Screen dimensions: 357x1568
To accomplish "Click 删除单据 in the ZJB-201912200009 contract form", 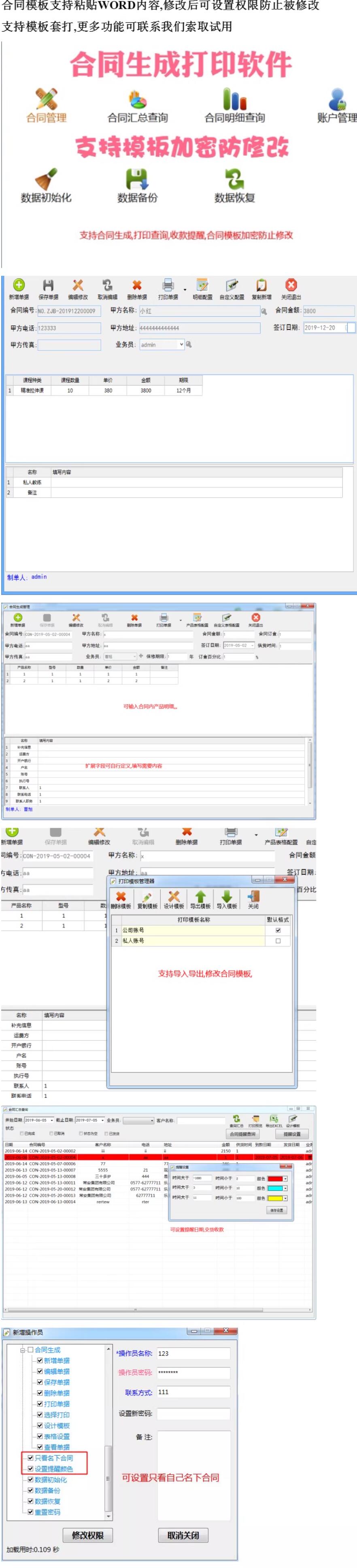I will [x=137, y=289].
